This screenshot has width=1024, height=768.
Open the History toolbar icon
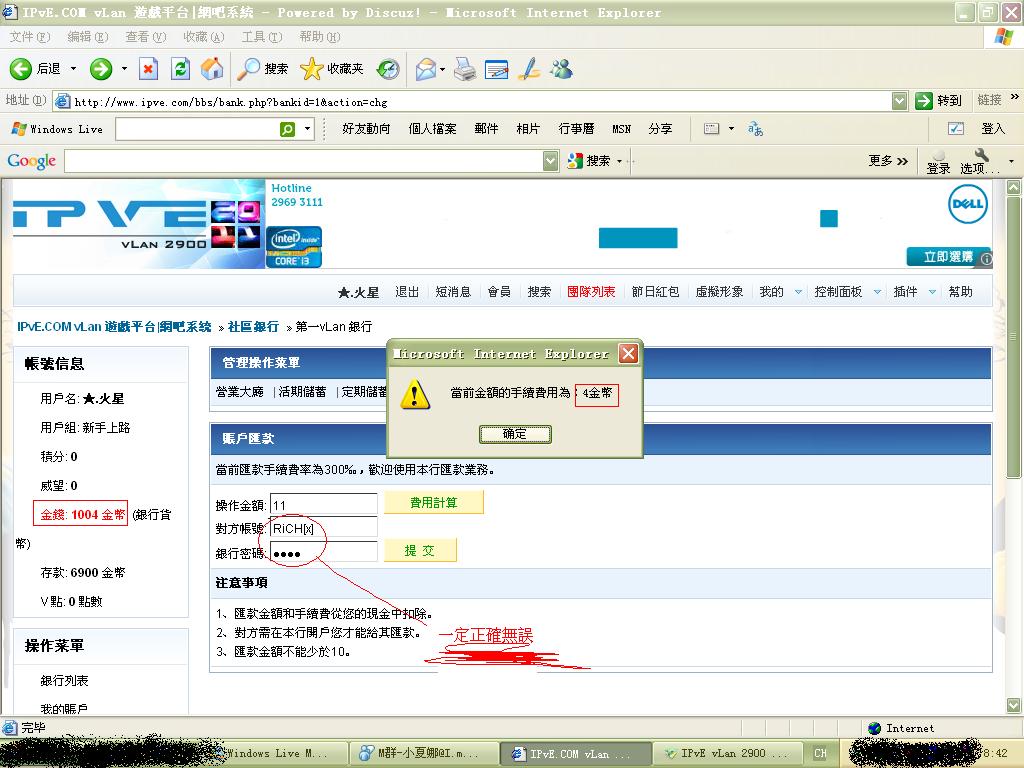[388, 69]
